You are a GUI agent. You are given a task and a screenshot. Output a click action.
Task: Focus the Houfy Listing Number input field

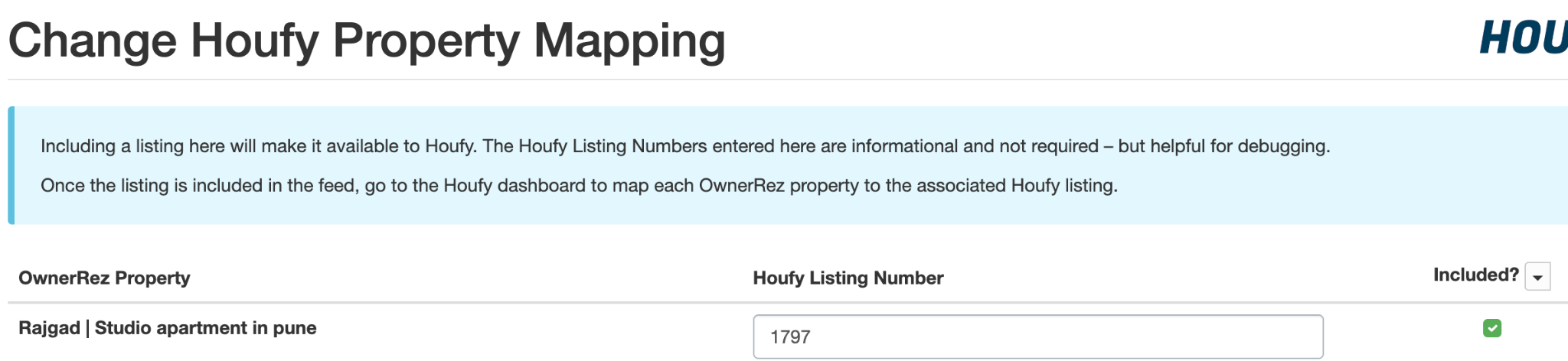click(x=1037, y=337)
